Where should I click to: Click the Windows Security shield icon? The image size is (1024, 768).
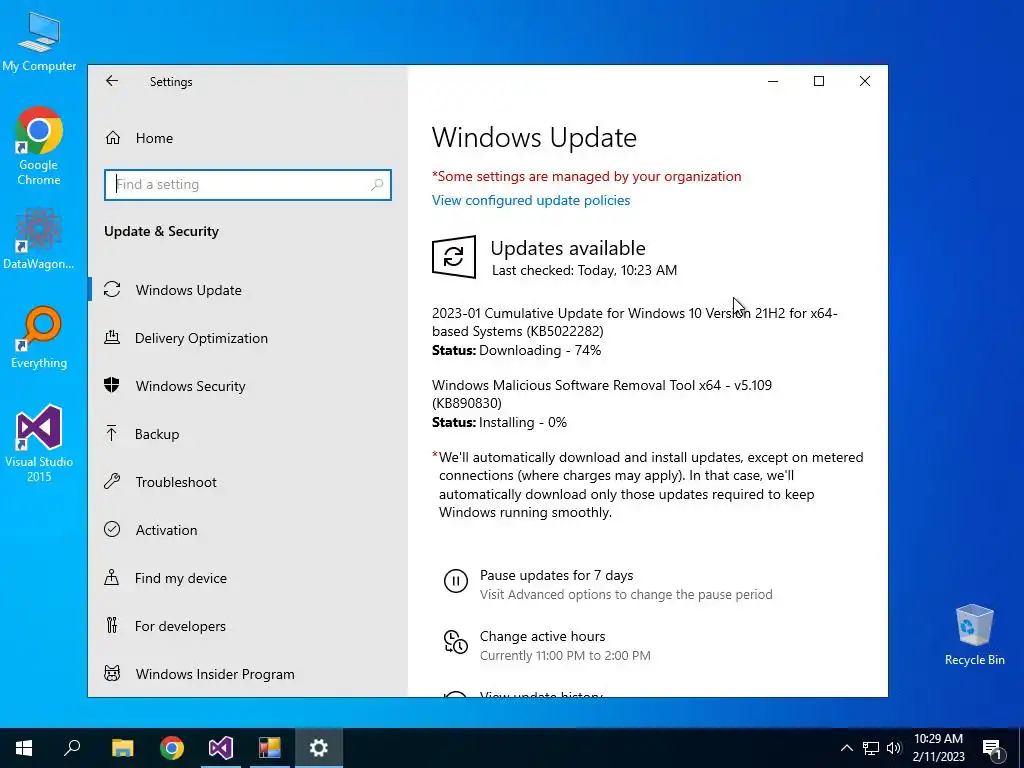tap(112, 385)
